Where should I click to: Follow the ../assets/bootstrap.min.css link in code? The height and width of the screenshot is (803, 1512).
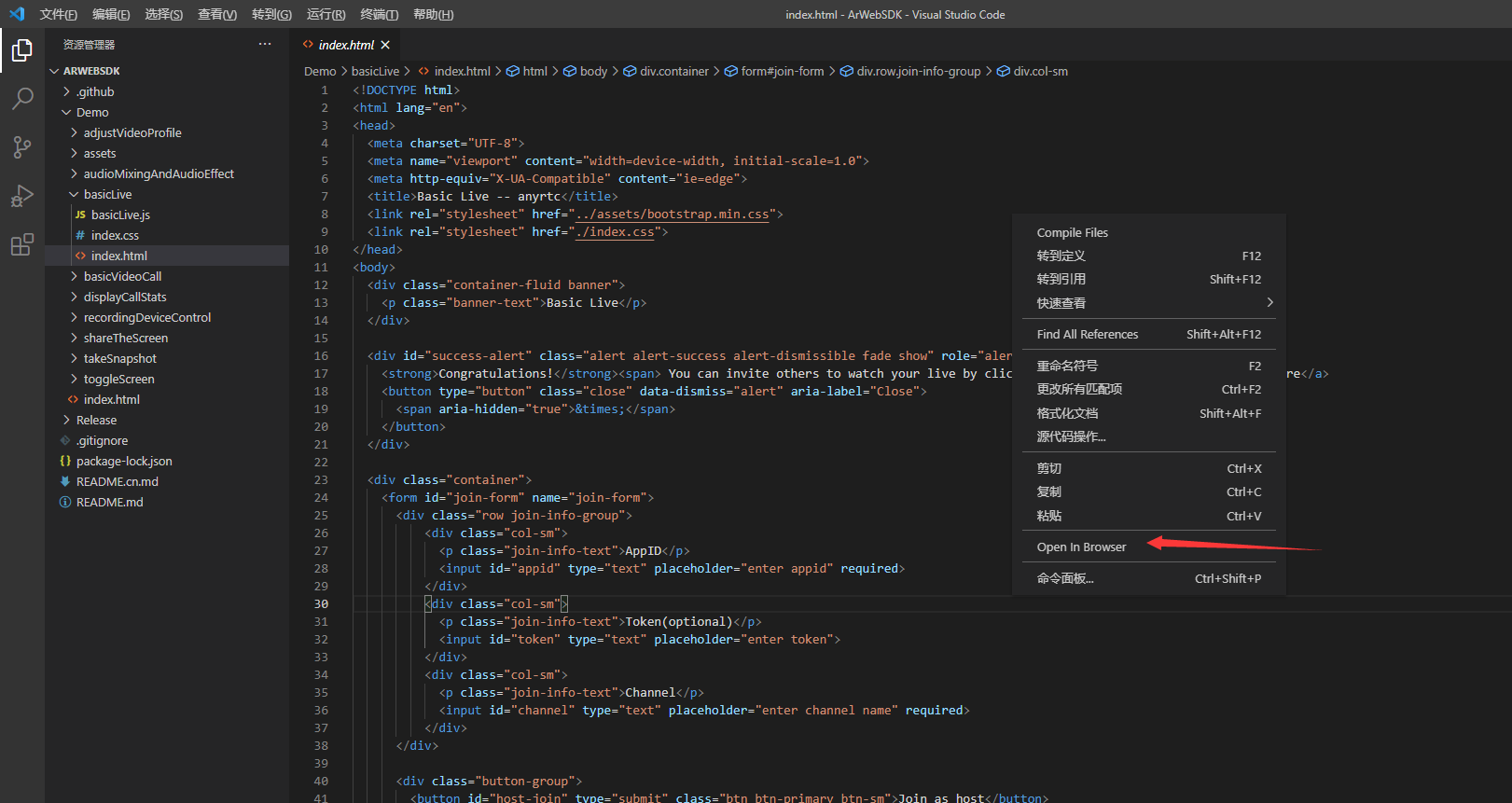[x=673, y=214]
